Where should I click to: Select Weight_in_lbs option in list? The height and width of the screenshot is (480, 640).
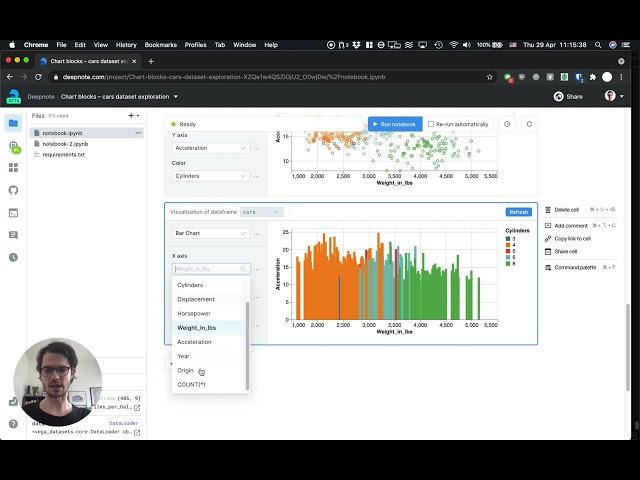tap(209, 328)
